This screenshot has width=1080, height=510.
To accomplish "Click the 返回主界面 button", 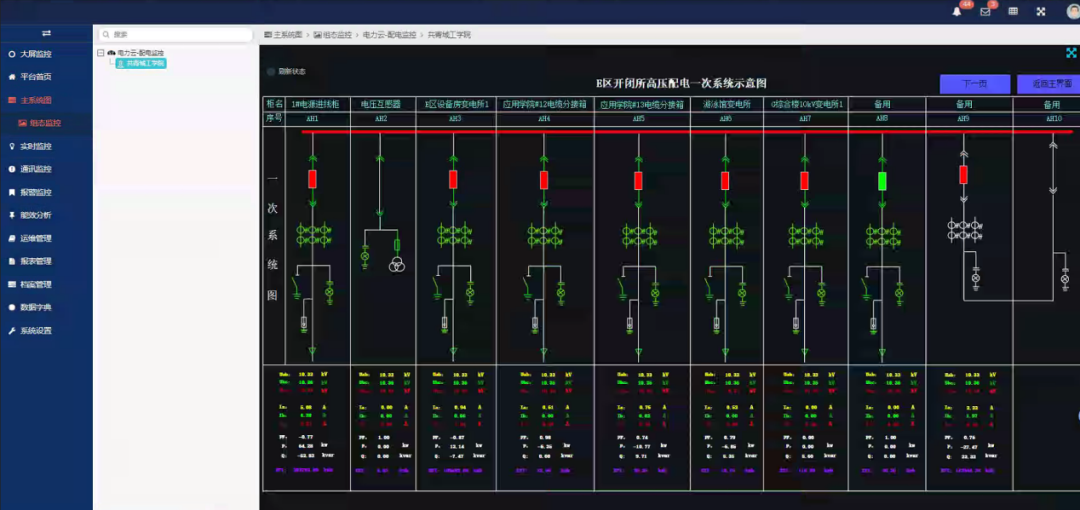I will point(1048,84).
